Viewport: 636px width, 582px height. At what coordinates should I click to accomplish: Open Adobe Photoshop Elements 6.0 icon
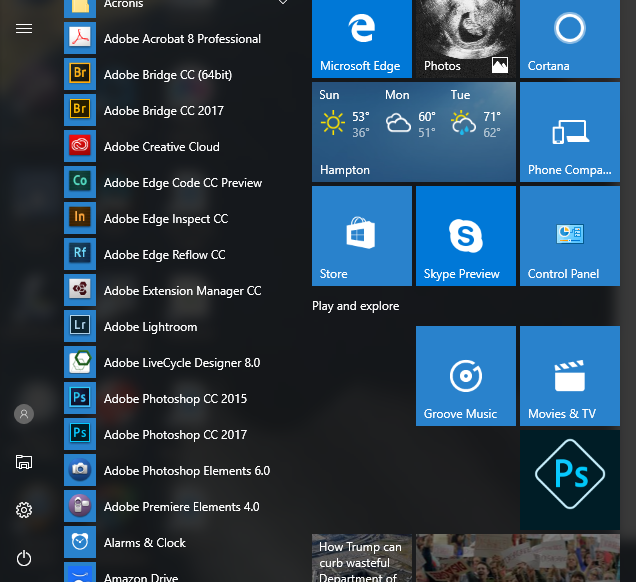coord(80,470)
